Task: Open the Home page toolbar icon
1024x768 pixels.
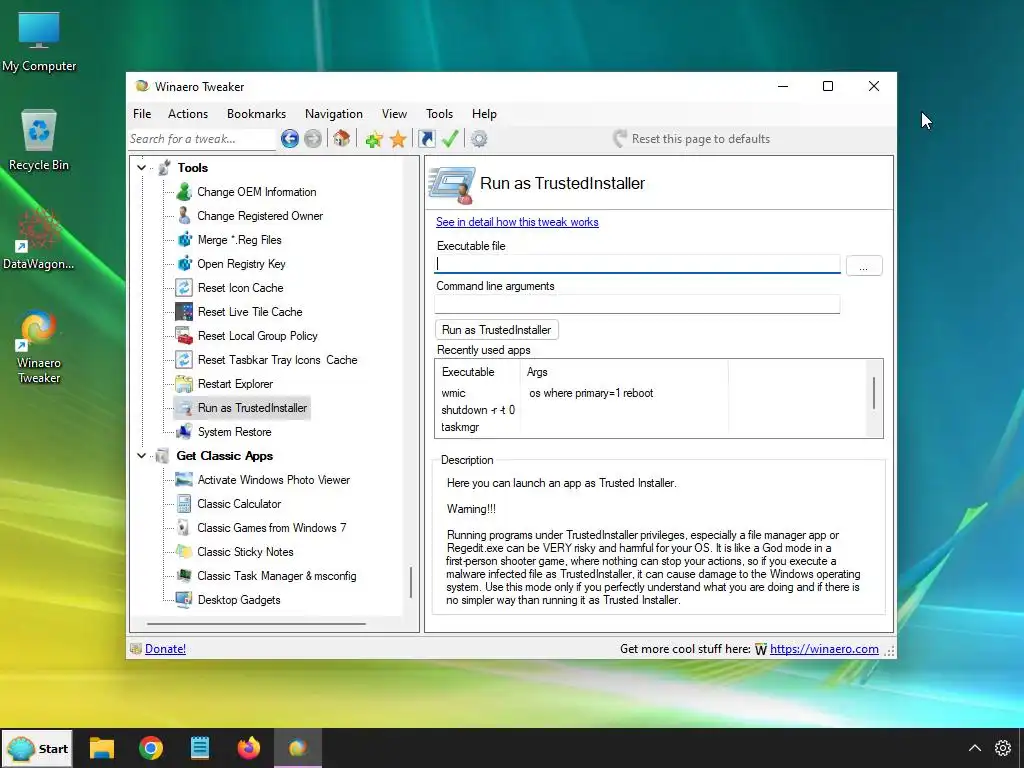Action: coord(341,138)
